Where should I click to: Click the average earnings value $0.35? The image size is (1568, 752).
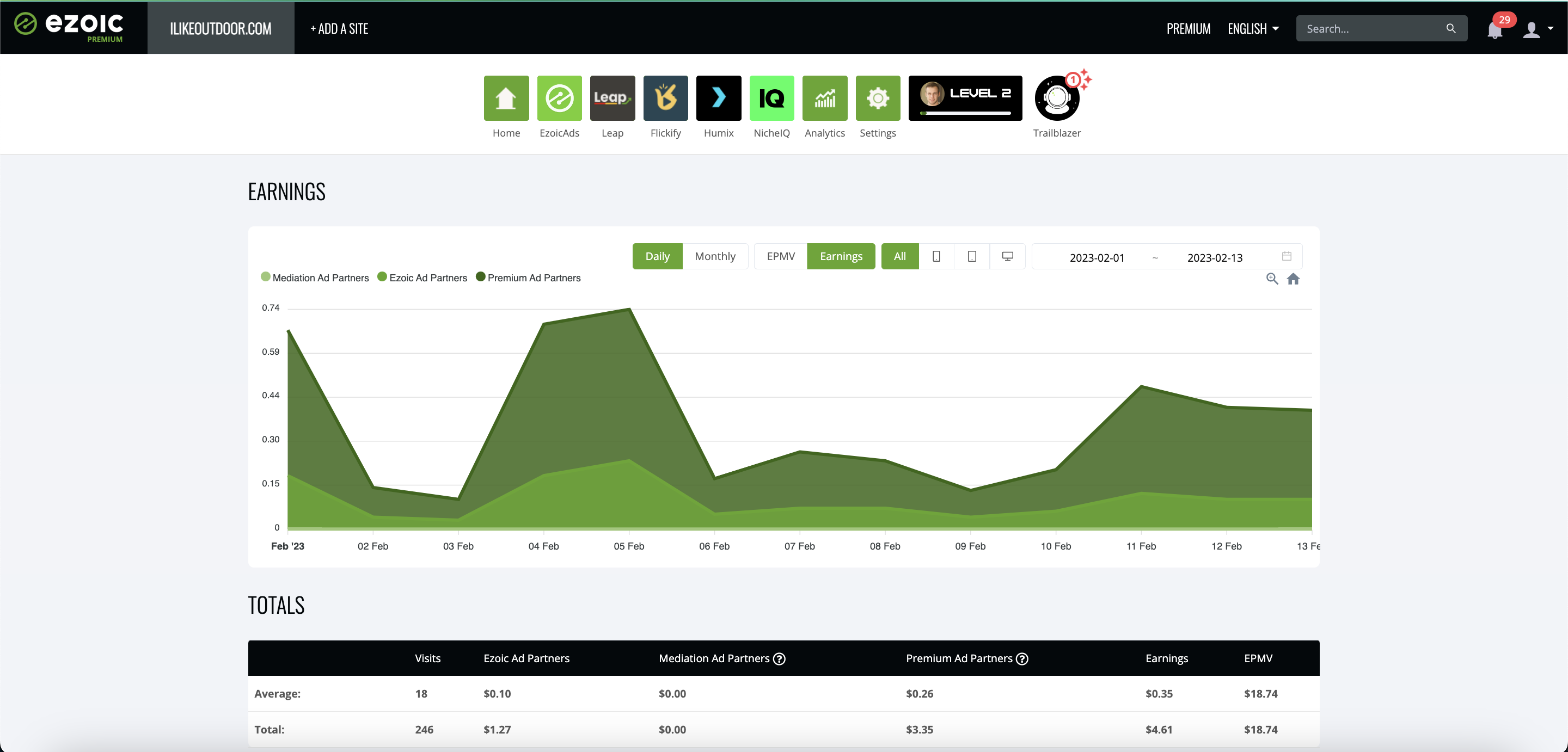pos(1159,693)
